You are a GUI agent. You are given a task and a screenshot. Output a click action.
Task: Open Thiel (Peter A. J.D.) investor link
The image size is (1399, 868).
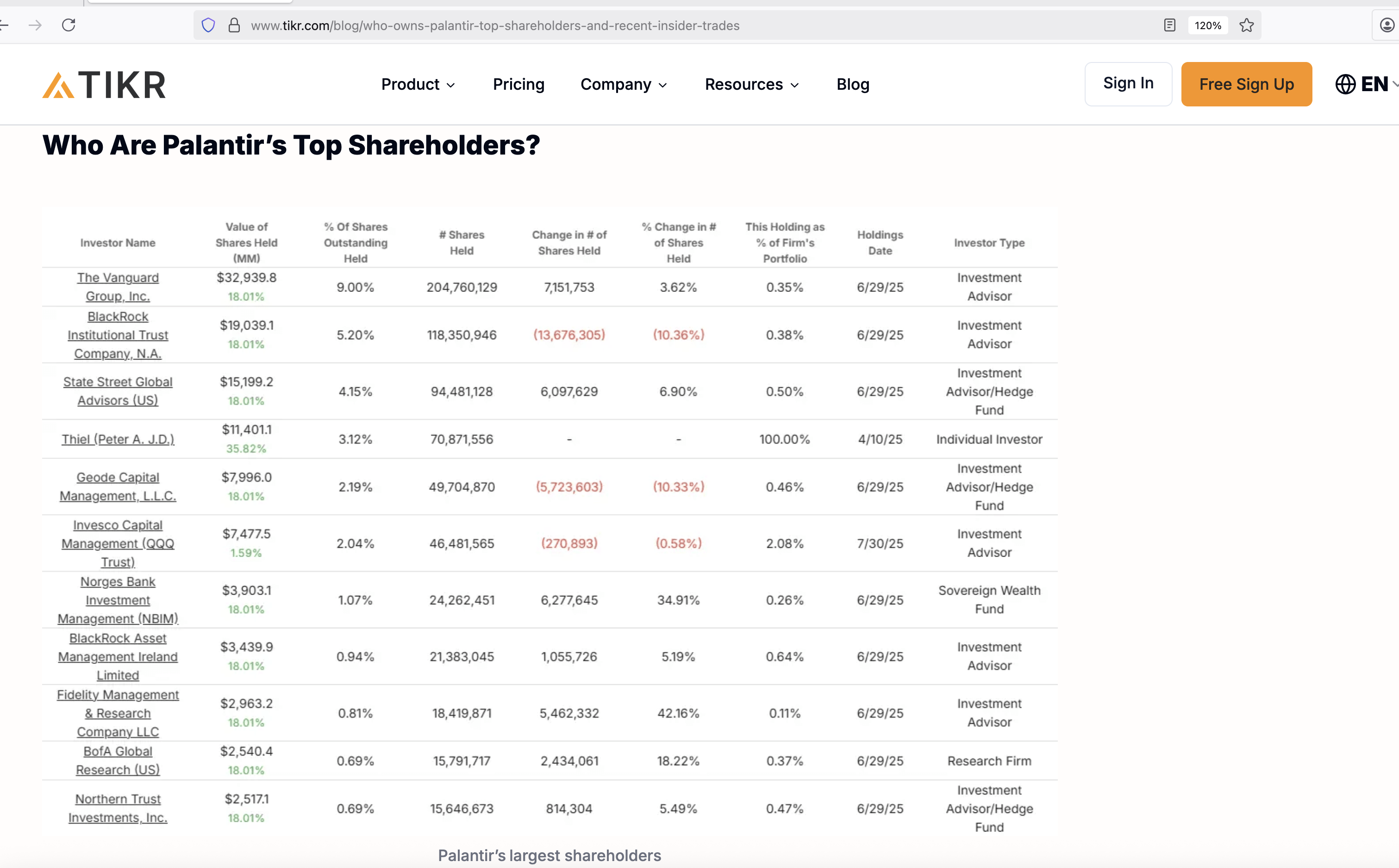tap(118, 439)
